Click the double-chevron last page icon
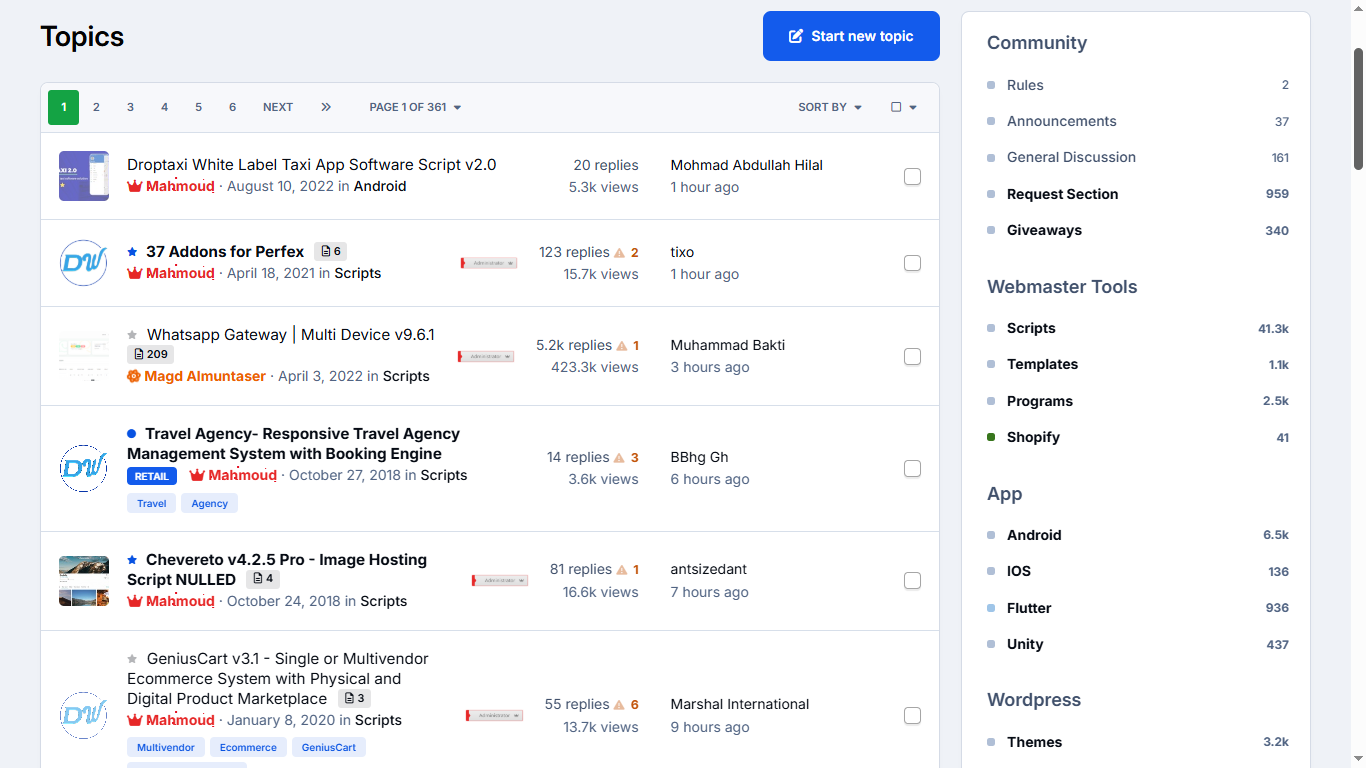The width and height of the screenshot is (1366, 768). (x=326, y=107)
